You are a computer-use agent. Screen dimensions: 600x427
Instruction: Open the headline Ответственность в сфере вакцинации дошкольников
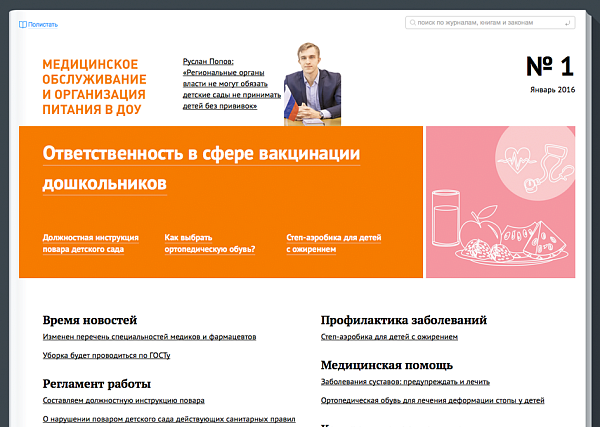tap(201, 168)
